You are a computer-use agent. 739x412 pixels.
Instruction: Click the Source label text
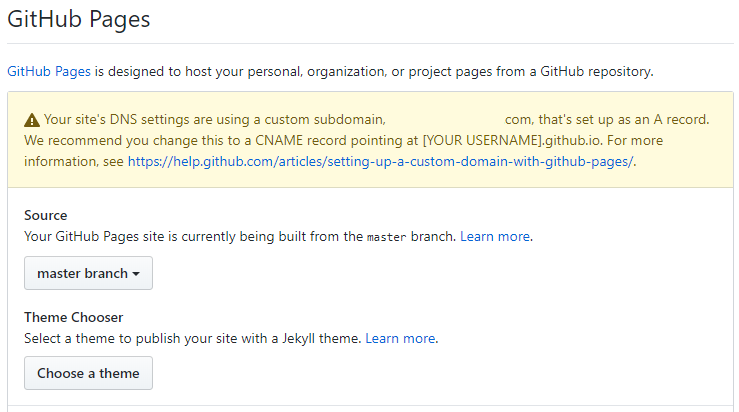(x=46, y=215)
